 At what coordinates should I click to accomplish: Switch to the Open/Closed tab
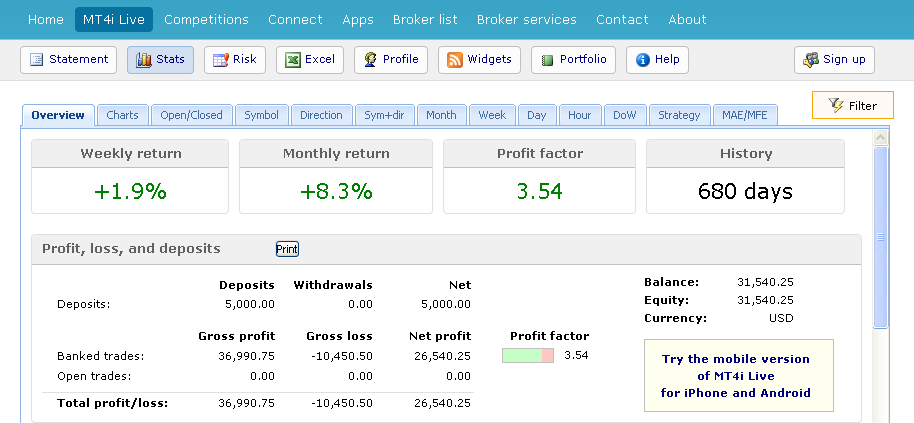click(x=191, y=115)
